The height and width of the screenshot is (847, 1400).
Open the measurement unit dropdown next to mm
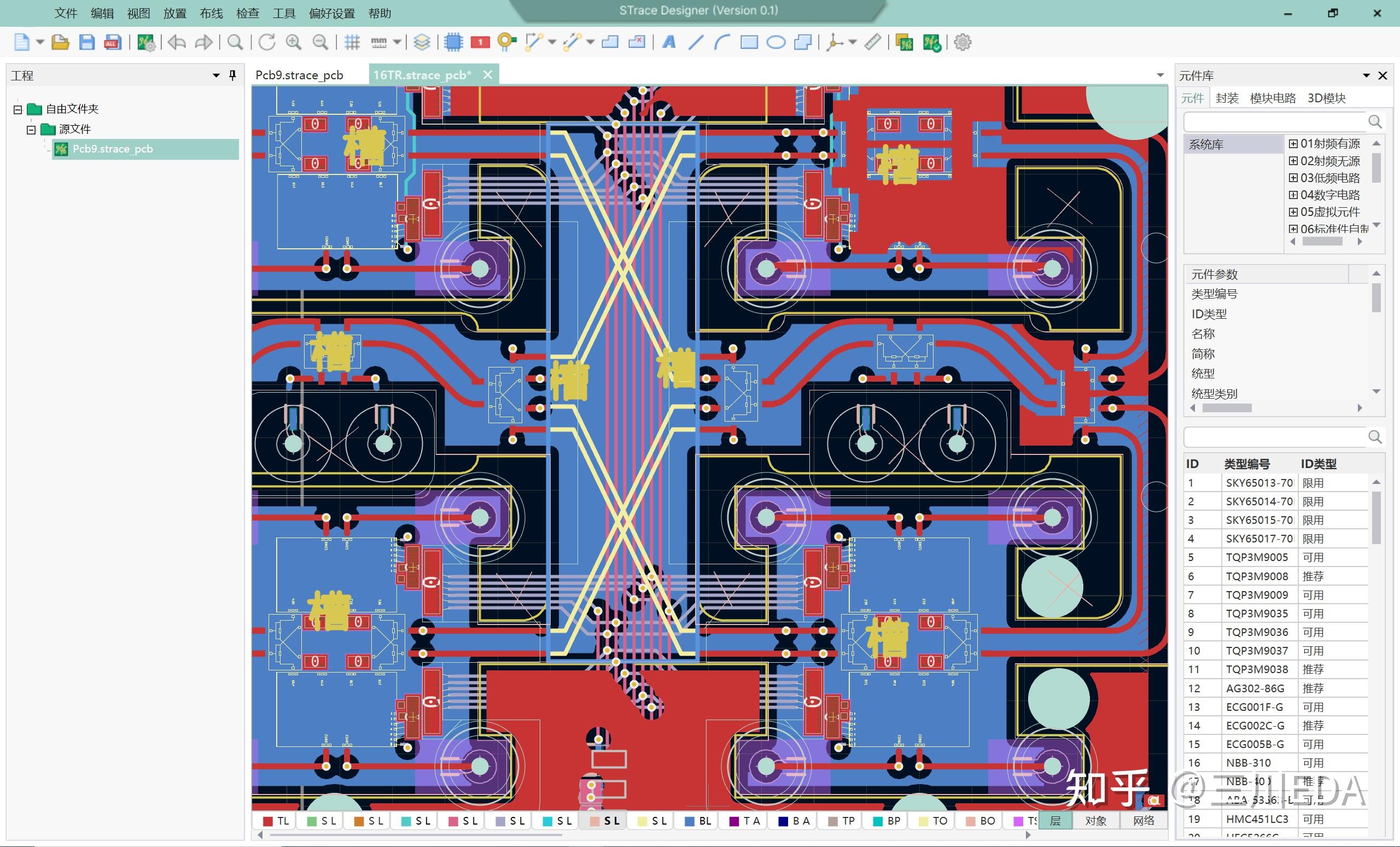coord(396,42)
